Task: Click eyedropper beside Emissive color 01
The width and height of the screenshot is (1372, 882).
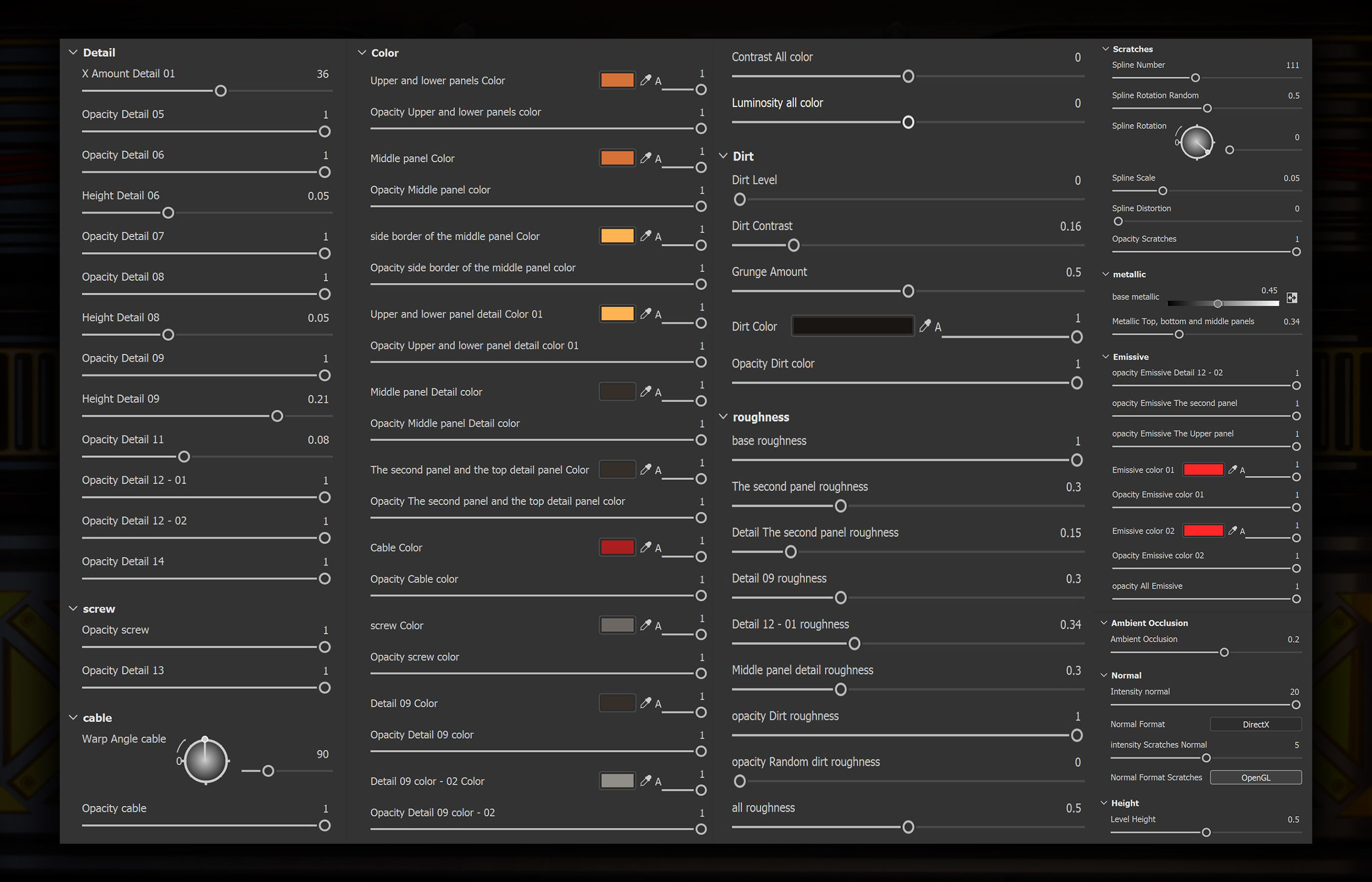Action: click(1232, 469)
